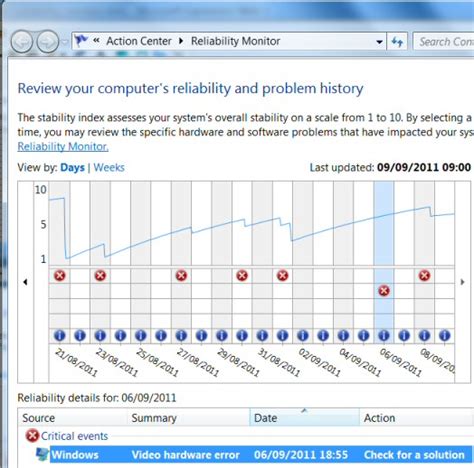
Task: Select the information event icon for 22/08/2011
Action: (80, 335)
